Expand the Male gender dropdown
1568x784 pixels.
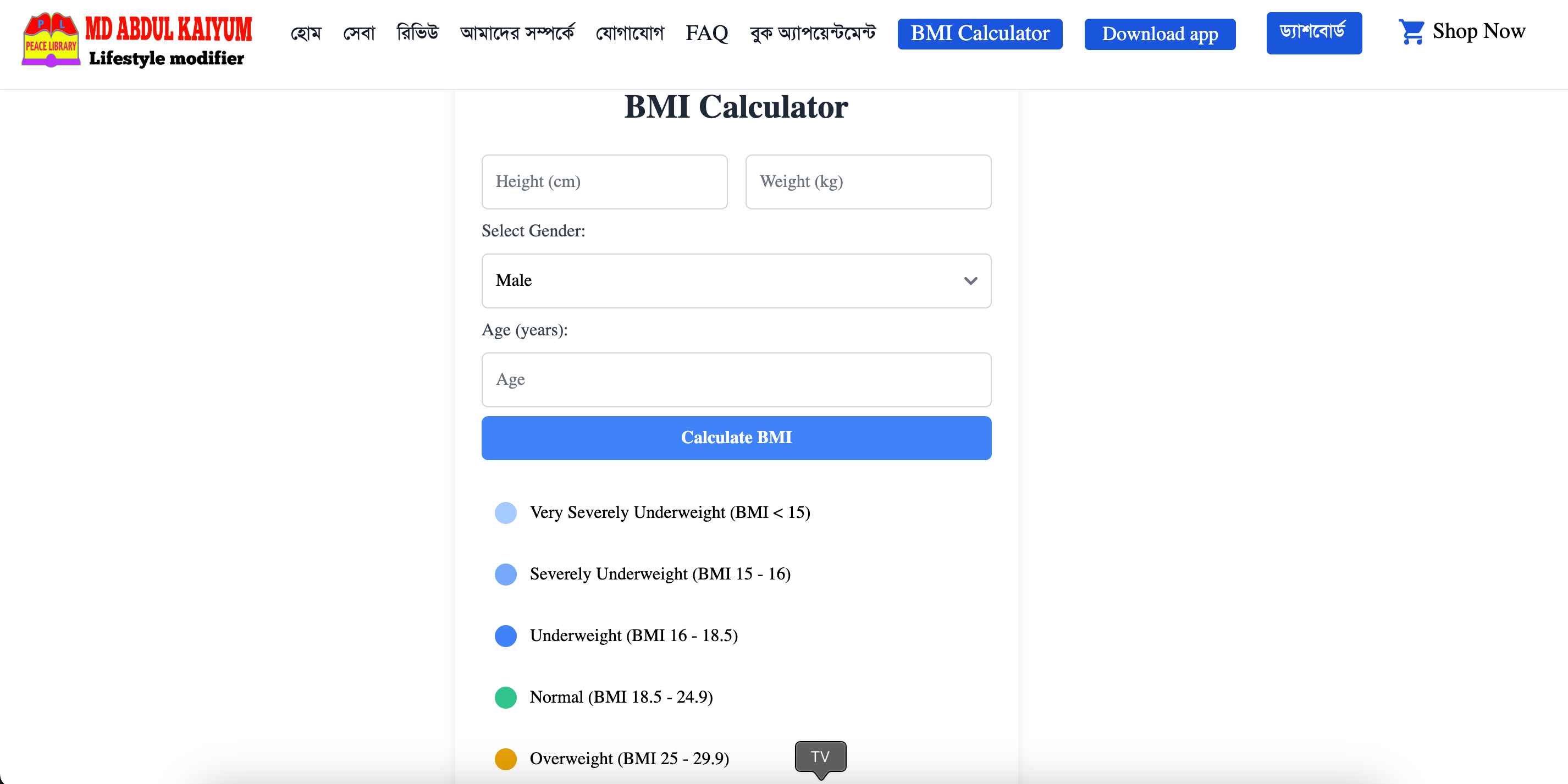pyautogui.click(x=736, y=280)
